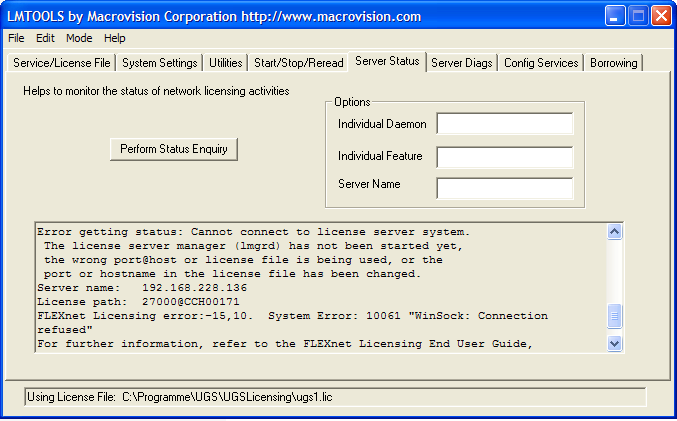Screen dimensions: 677x421
Task: Switch to Config Services tab
Action: [x=541, y=63]
